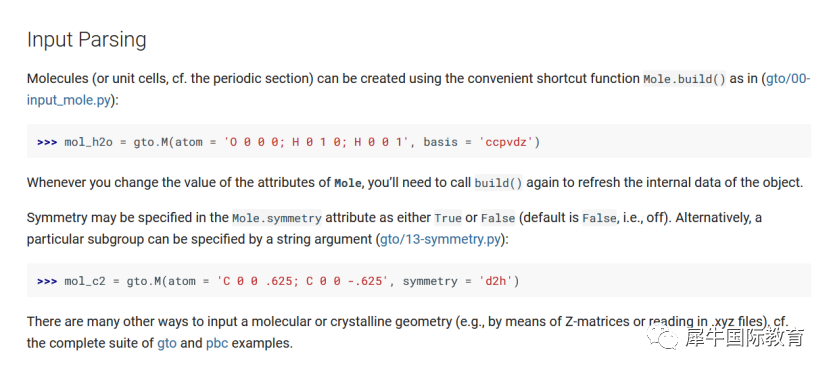Click the >>> prompt of mol_c2 line
The width and height of the screenshot is (831, 373).
(x=47, y=281)
